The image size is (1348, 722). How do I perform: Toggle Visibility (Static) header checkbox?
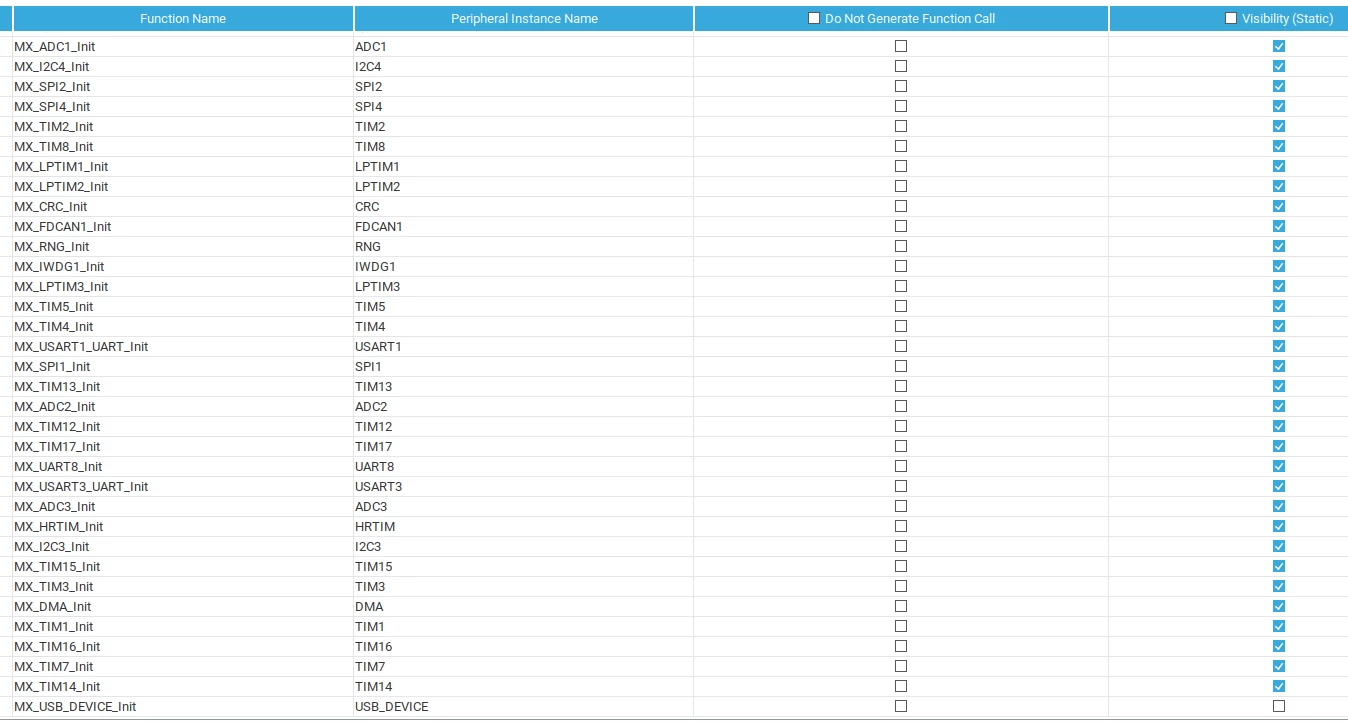click(x=1231, y=18)
